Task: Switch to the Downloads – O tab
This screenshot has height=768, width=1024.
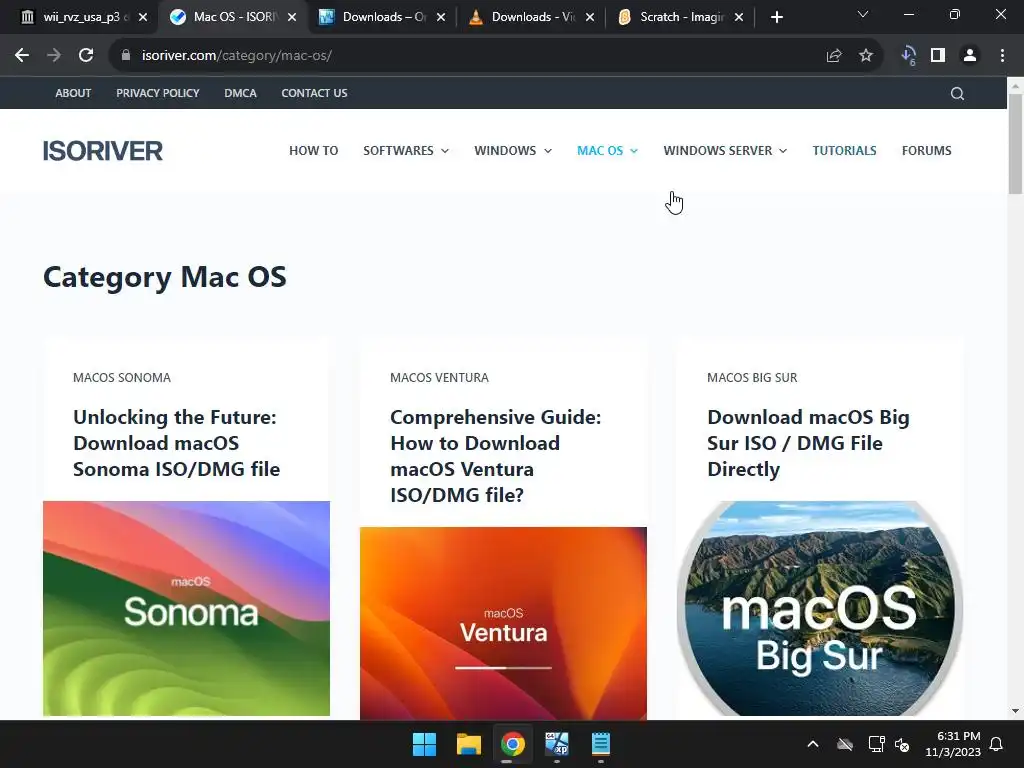Action: (381, 17)
